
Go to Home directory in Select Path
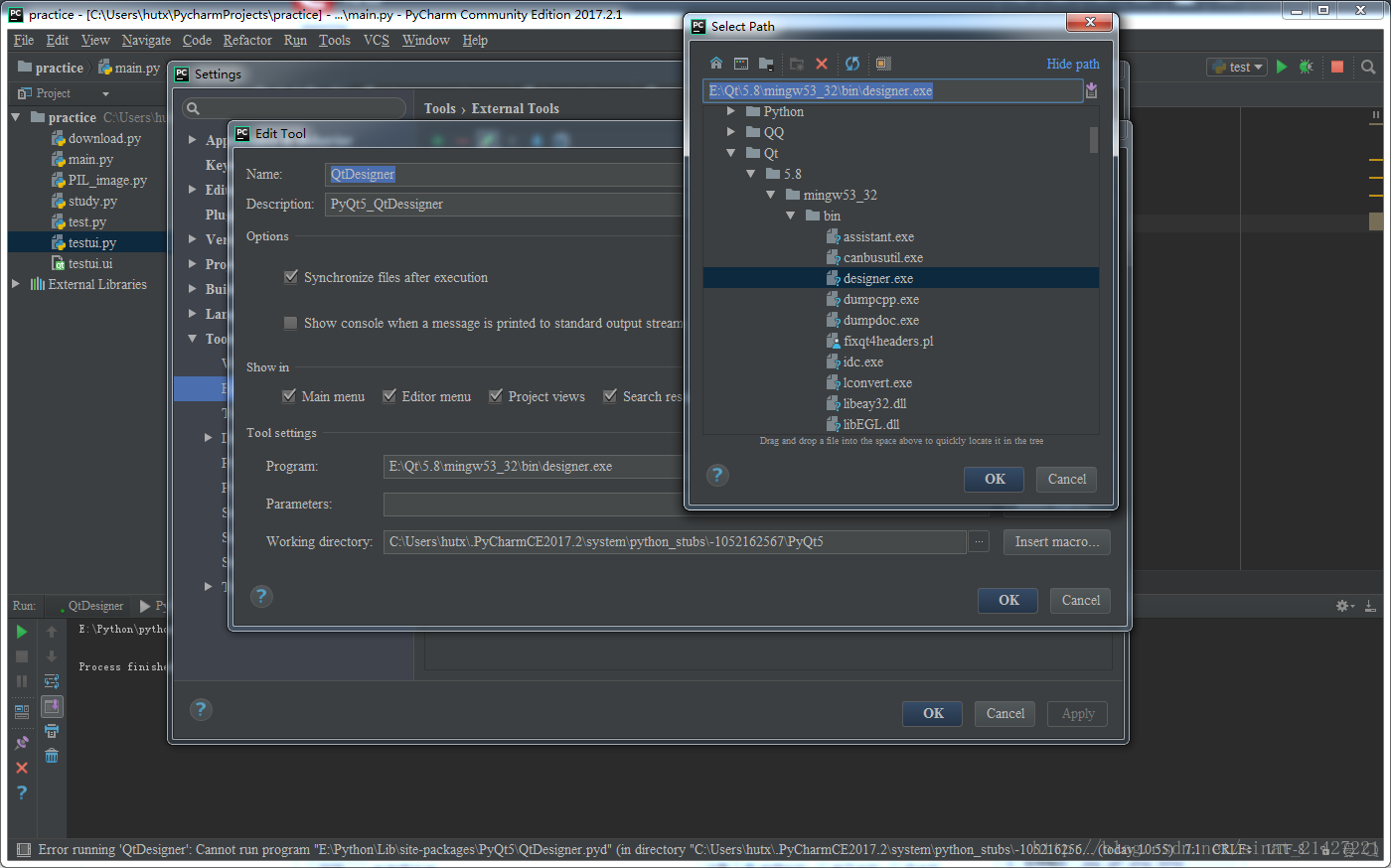[715, 64]
